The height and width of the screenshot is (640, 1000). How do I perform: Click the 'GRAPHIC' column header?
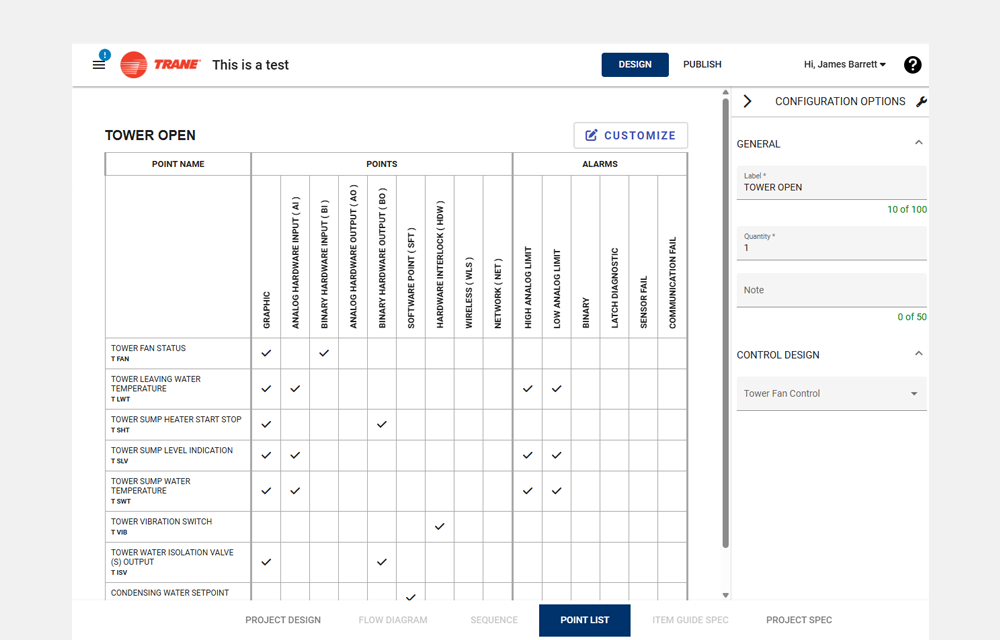[x=267, y=310]
